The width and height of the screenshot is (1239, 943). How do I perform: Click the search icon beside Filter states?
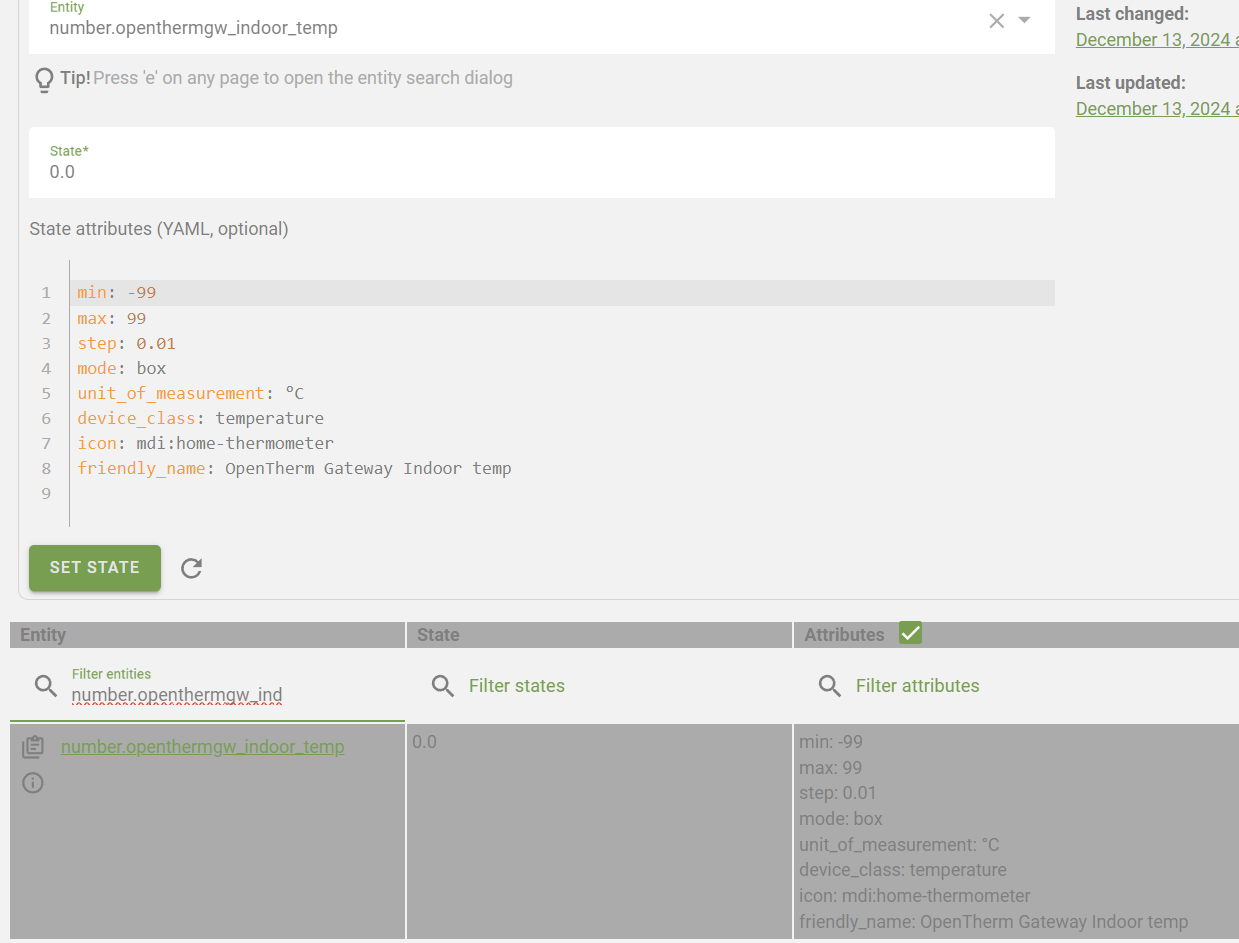point(443,685)
